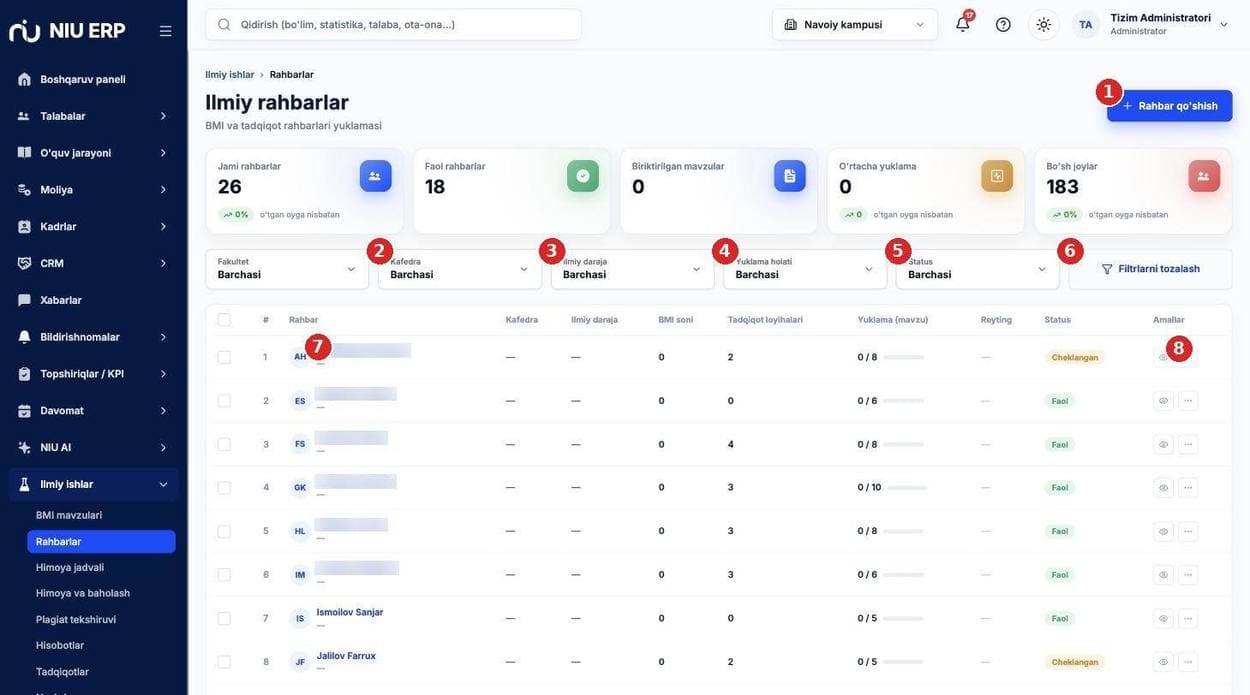Open the Ilmiy daraja filter dropdown
The height and width of the screenshot is (695, 1250).
click(x=633, y=269)
